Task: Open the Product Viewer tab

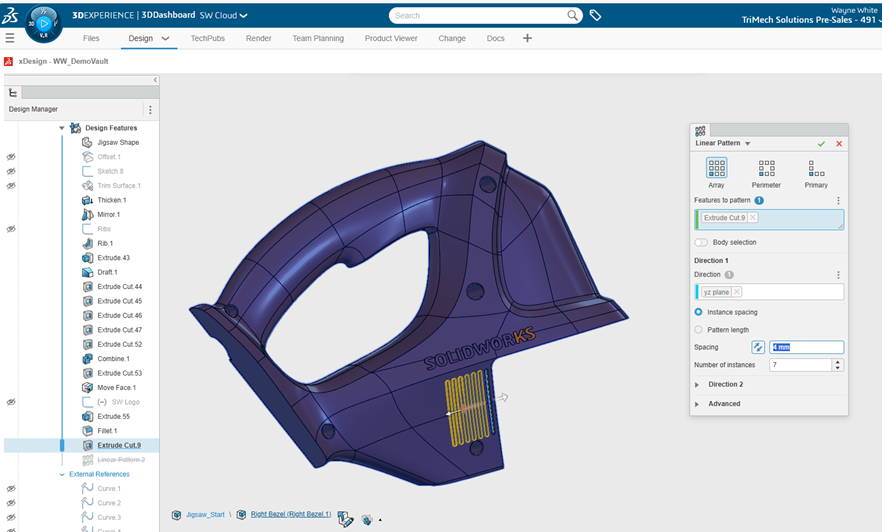Action: (391, 38)
